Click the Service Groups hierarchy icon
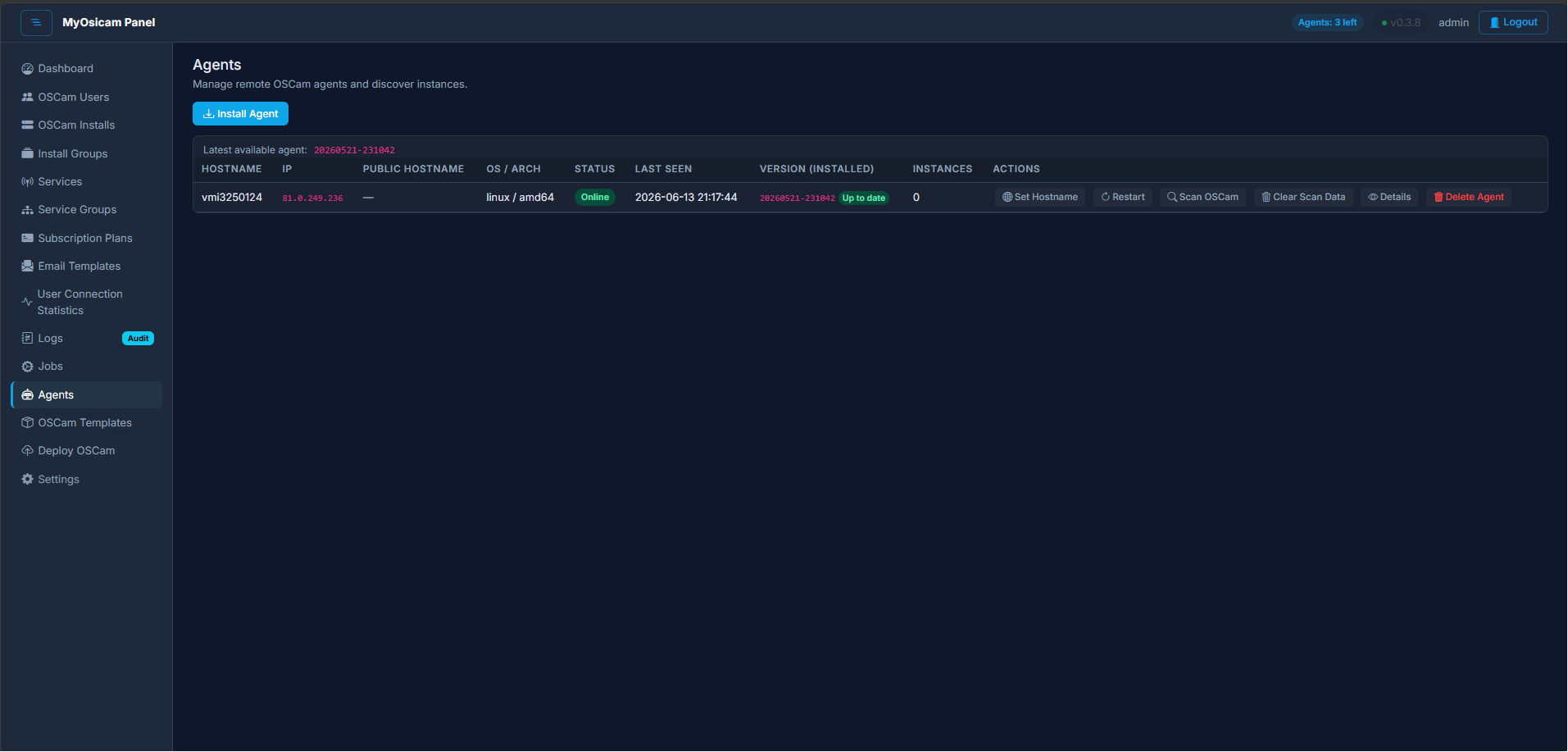 click(27, 210)
